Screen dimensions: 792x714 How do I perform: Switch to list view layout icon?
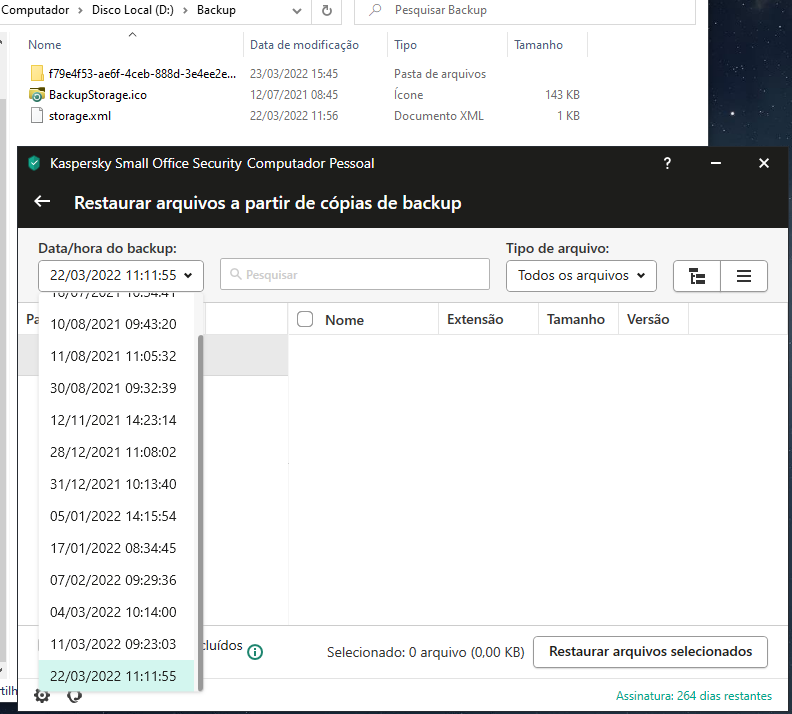[744, 276]
